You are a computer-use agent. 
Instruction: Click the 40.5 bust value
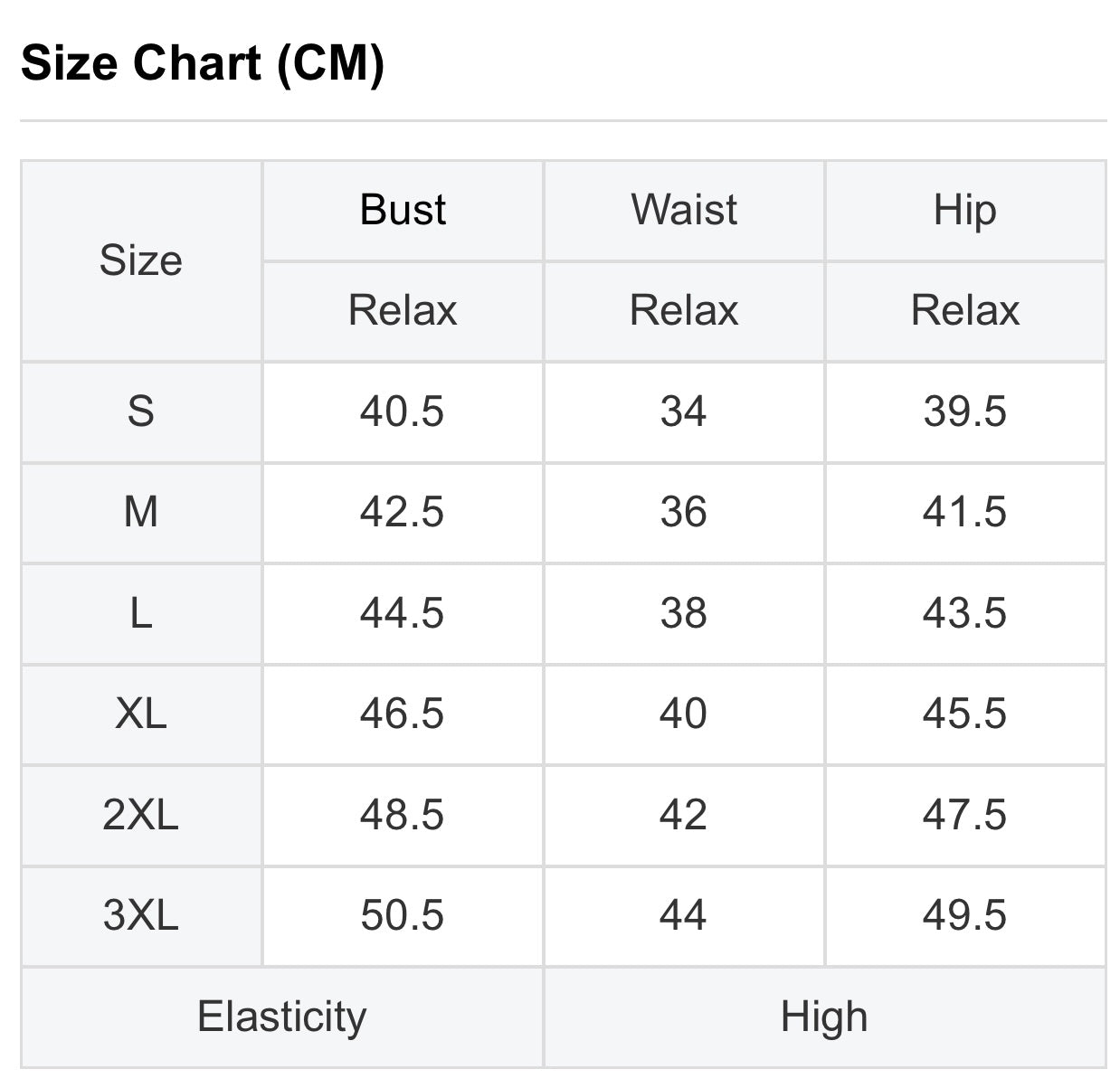402,412
